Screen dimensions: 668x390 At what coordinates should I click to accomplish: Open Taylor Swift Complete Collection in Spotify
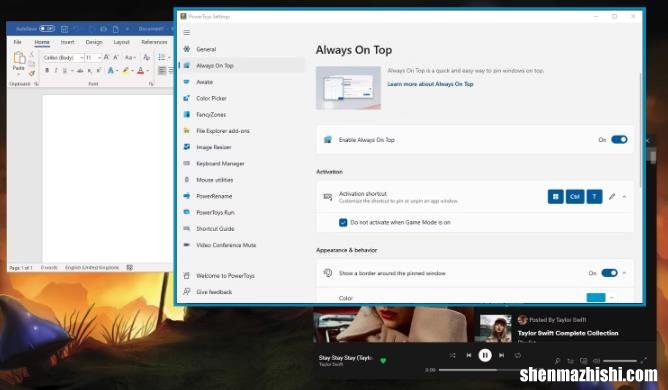point(568,333)
